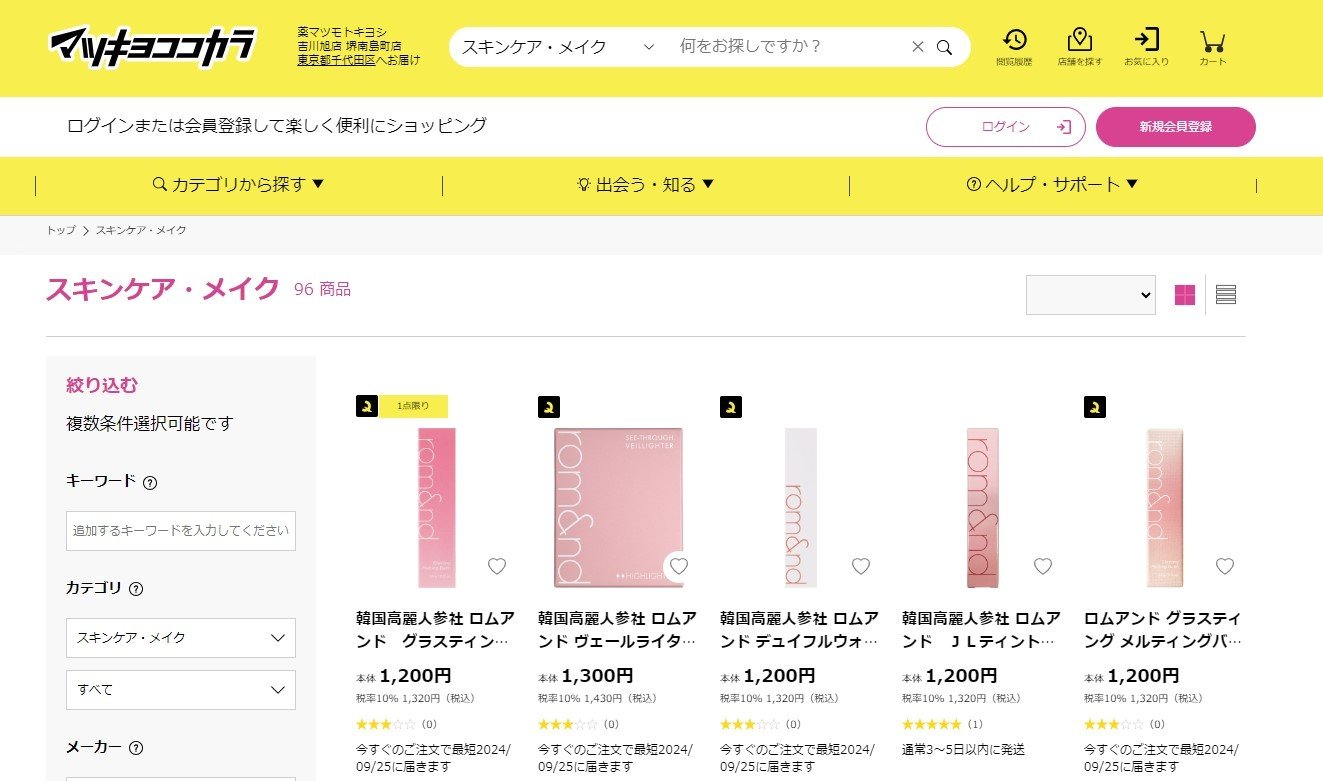Click the filter keyword input field
The width and height of the screenshot is (1323, 781).
click(x=181, y=531)
